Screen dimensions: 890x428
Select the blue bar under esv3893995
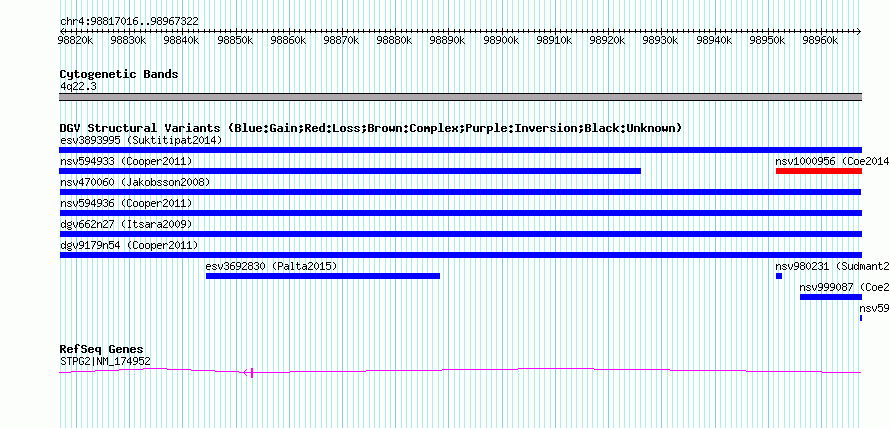coord(460,150)
